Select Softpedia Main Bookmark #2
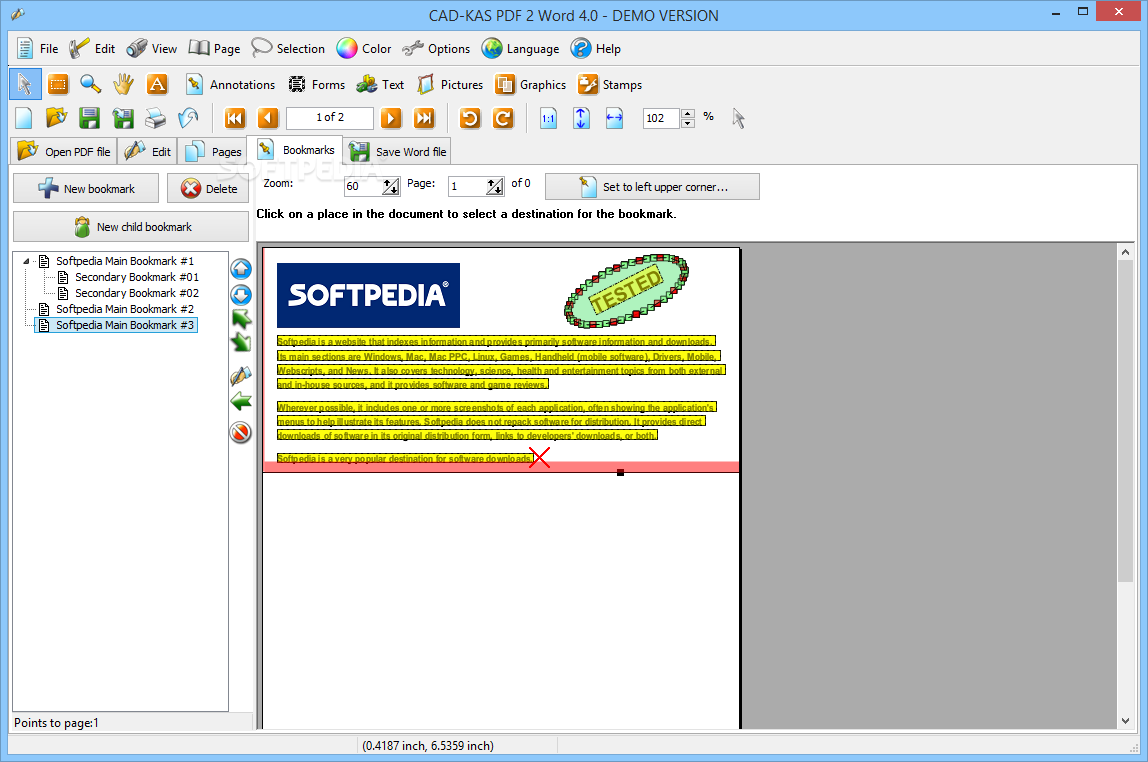Screen dimensions: 1148x762 click(125, 310)
